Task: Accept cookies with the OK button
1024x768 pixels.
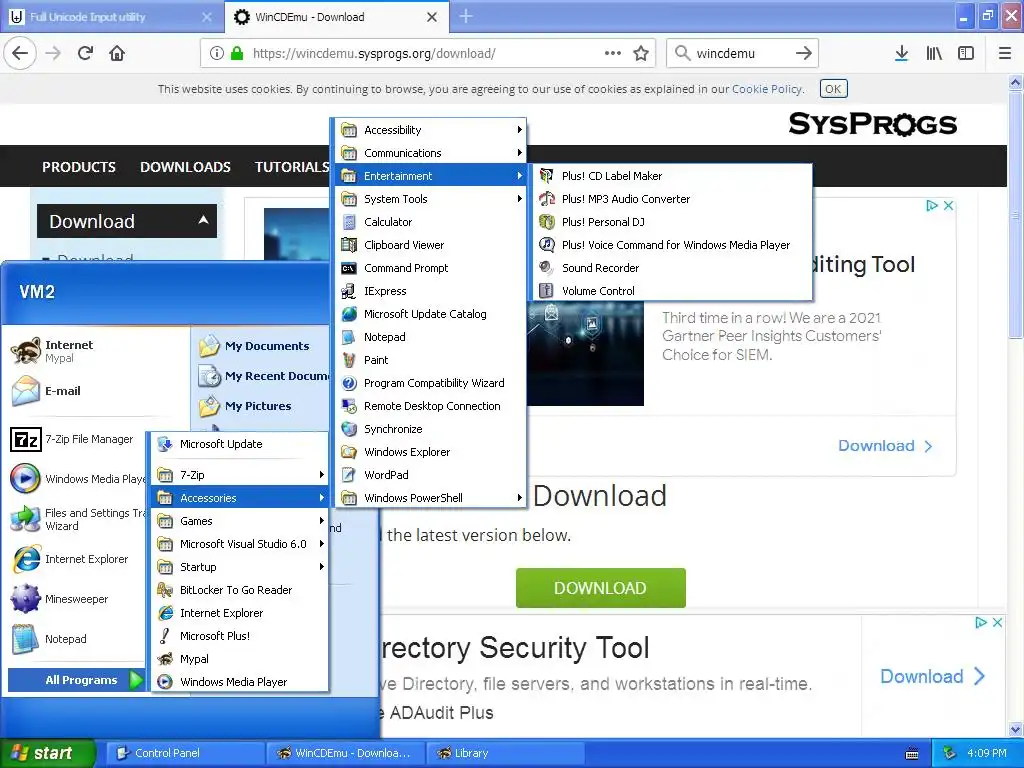Action: click(833, 89)
